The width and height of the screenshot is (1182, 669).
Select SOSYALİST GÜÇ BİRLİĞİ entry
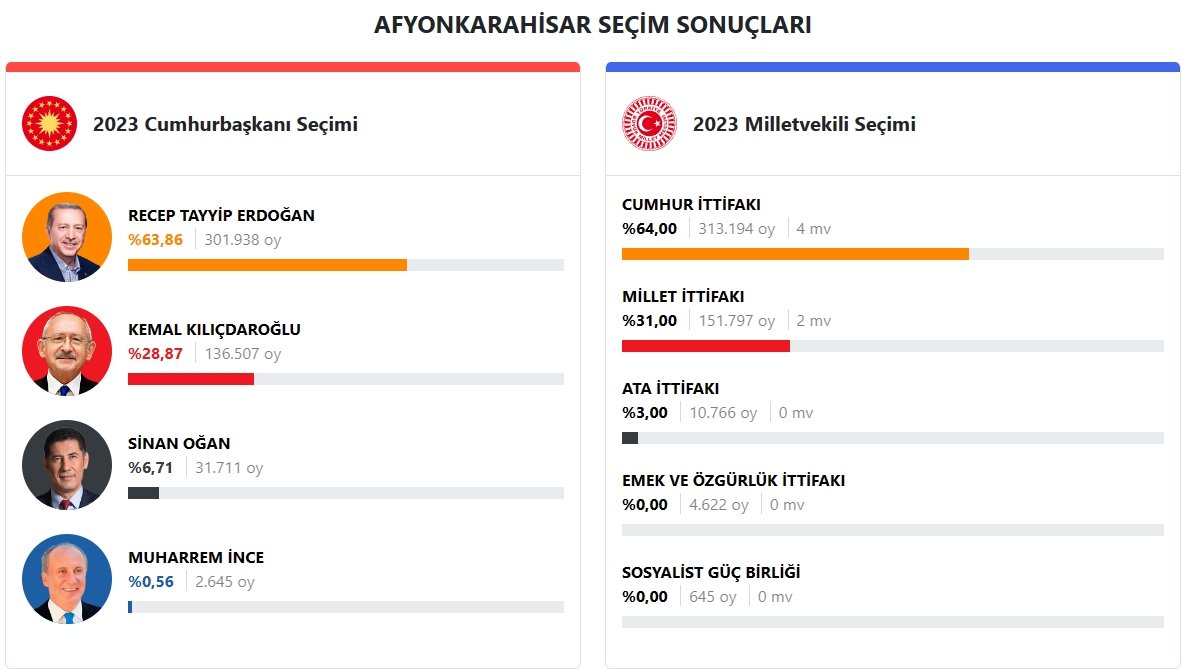(x=711, y=573)
